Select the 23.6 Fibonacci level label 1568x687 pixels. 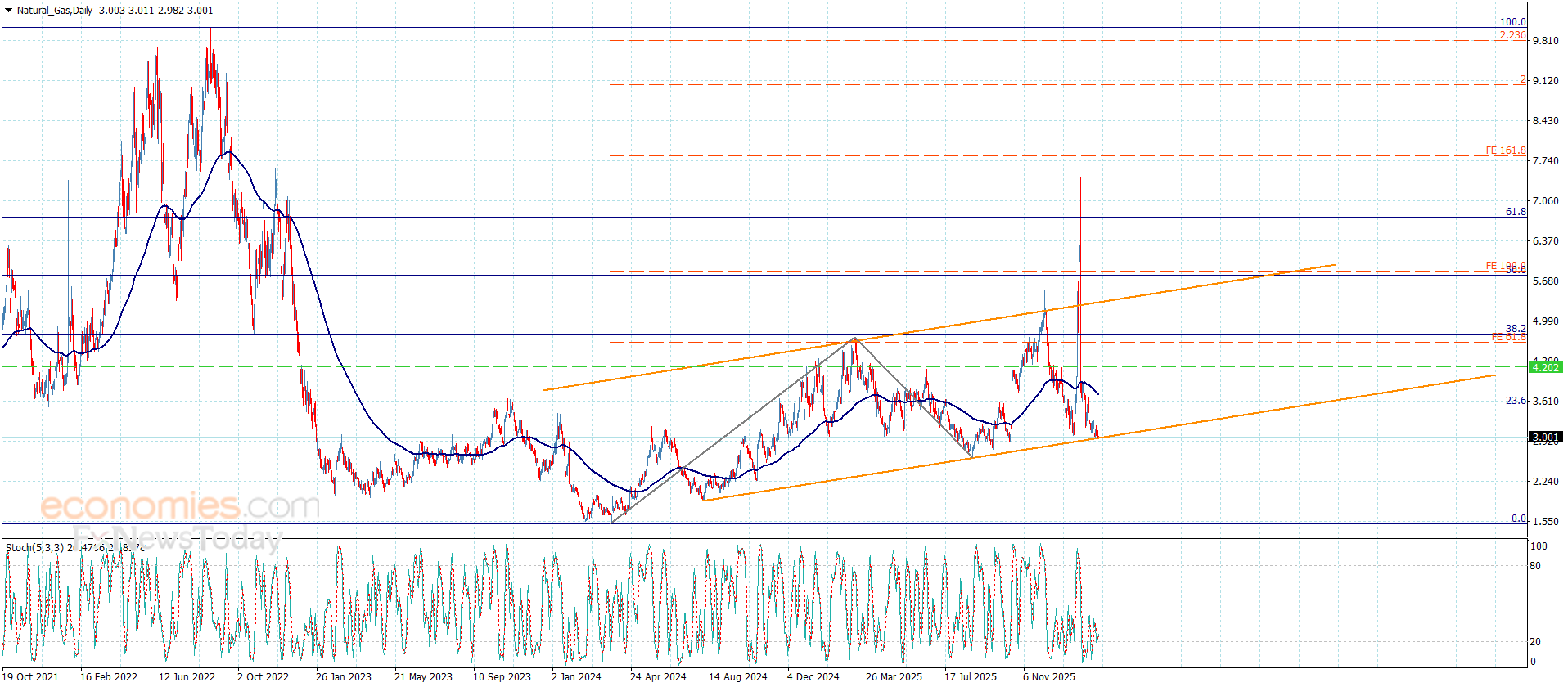pyautogui.click(x=1516, y=401)
